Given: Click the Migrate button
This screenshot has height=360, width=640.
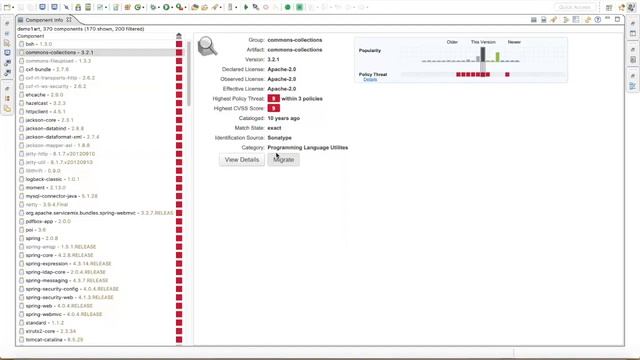Looking at the screenshot, I should coord(284,160).
